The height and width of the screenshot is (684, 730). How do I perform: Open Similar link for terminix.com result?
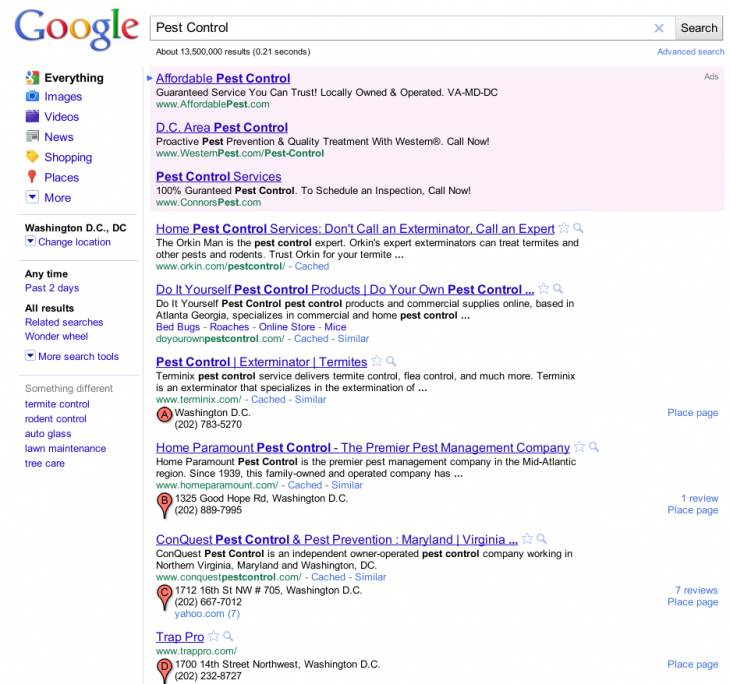pyautogui.click(x=310, y=400)
